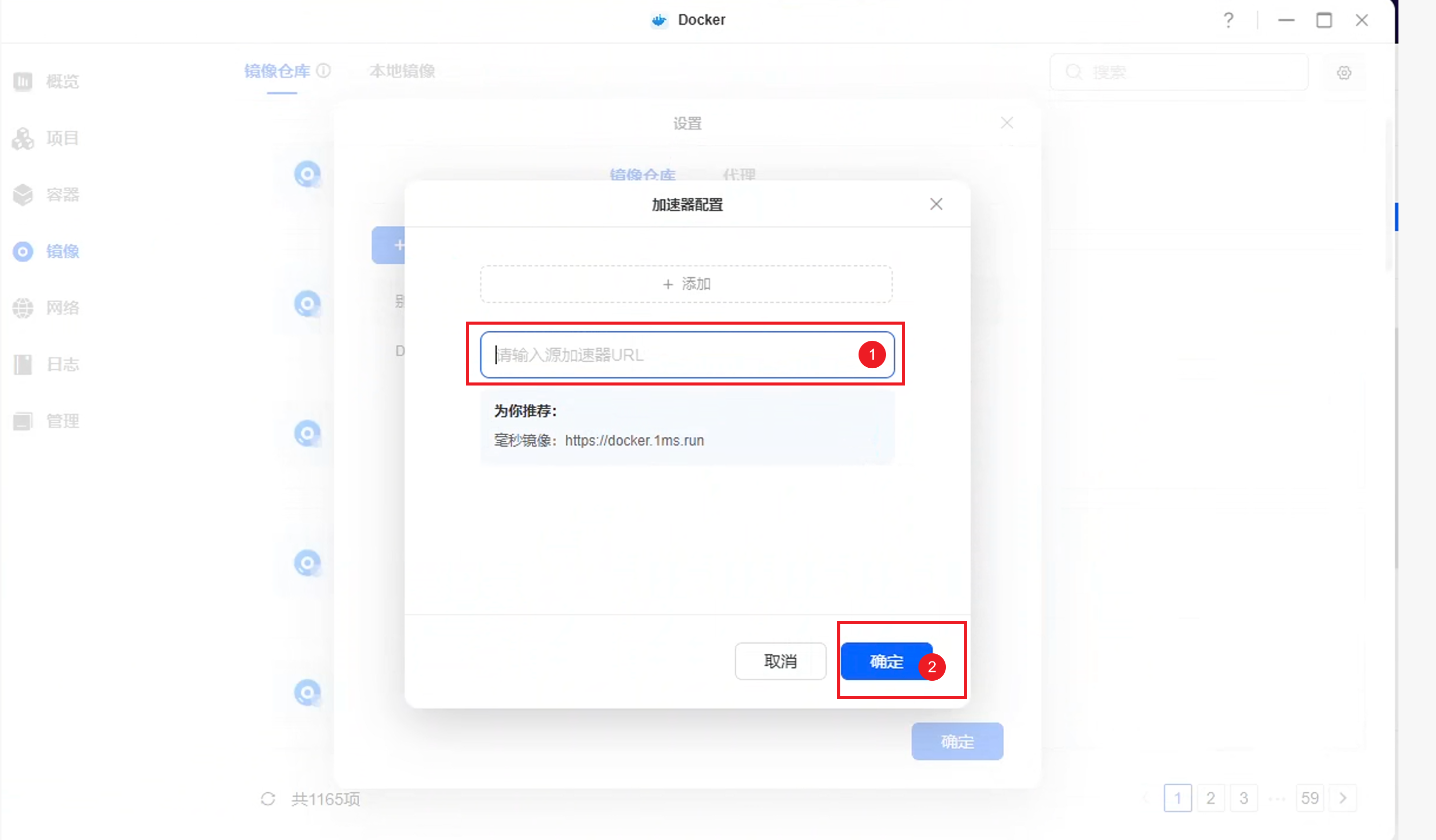Minimize the Docker window

pos(1286,20)
